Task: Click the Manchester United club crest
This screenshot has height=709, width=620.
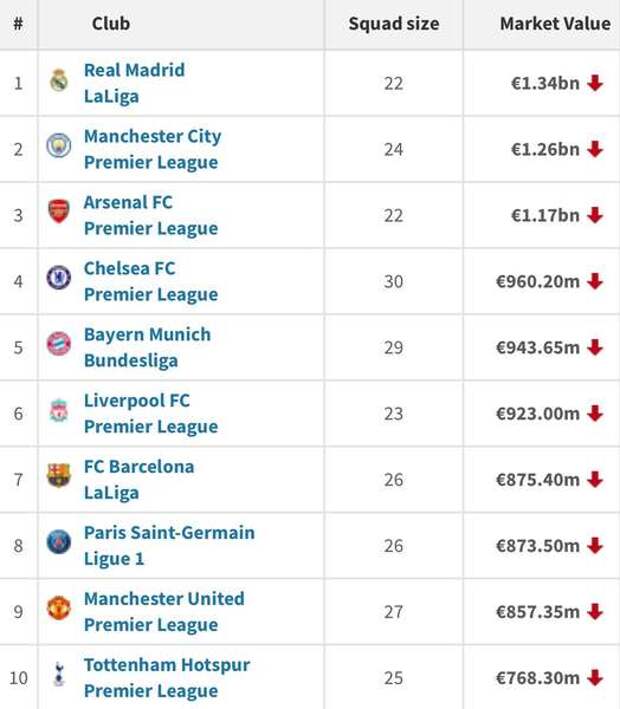Action: coord(59,608)
